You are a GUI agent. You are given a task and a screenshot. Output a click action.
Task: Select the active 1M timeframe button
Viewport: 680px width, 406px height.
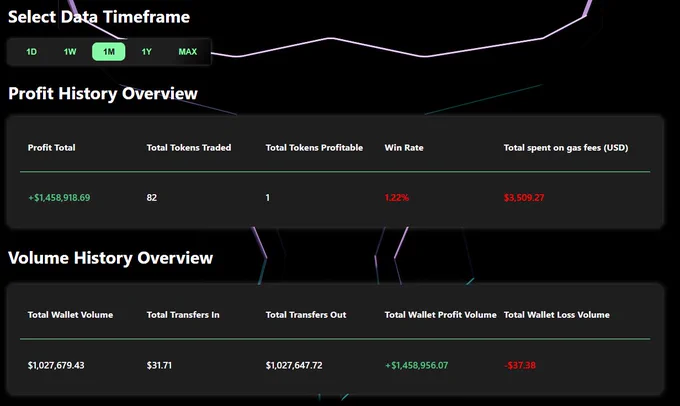[x=108, y=52]
